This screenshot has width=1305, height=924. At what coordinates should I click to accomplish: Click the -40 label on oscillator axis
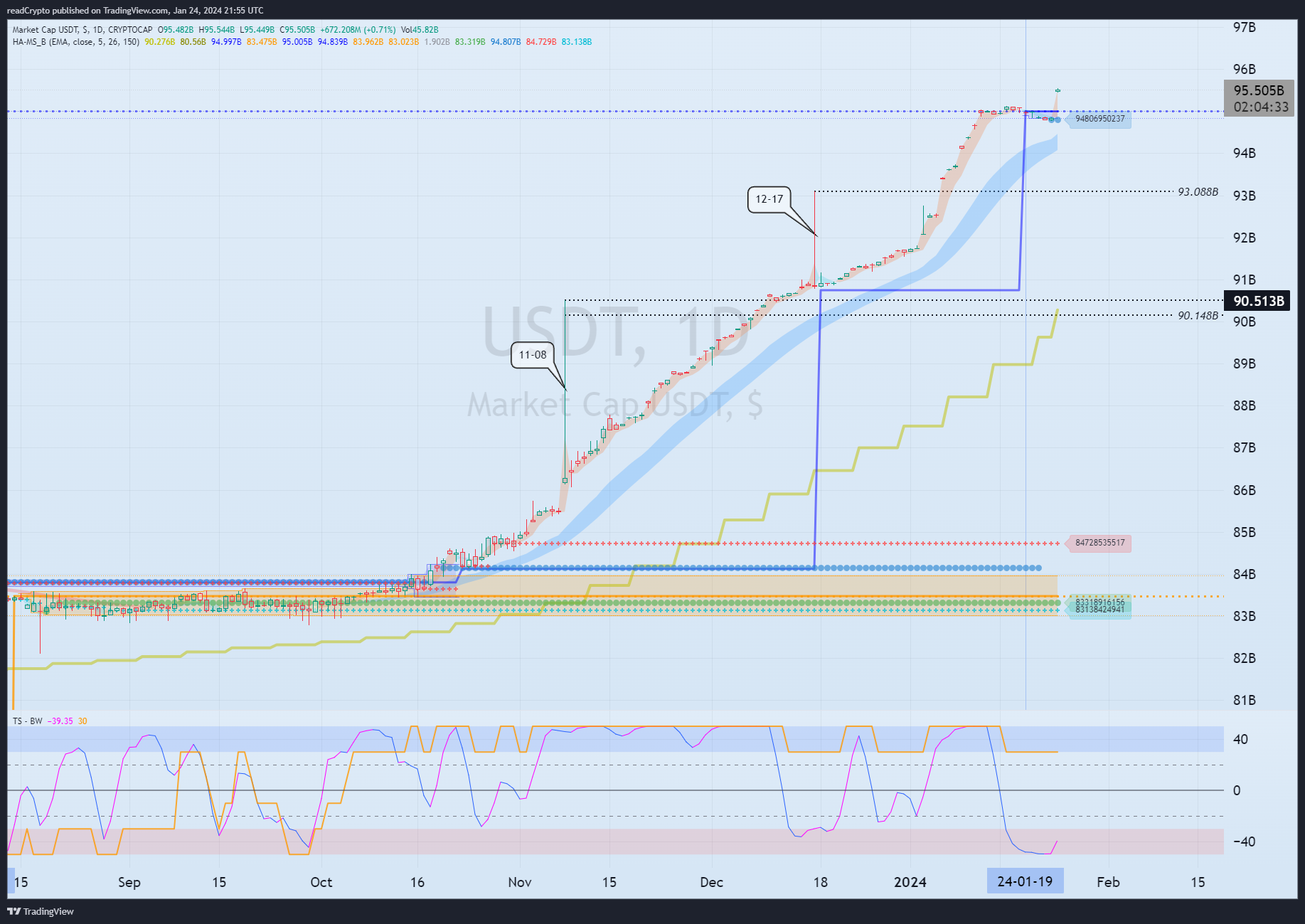coord(1244,841)
